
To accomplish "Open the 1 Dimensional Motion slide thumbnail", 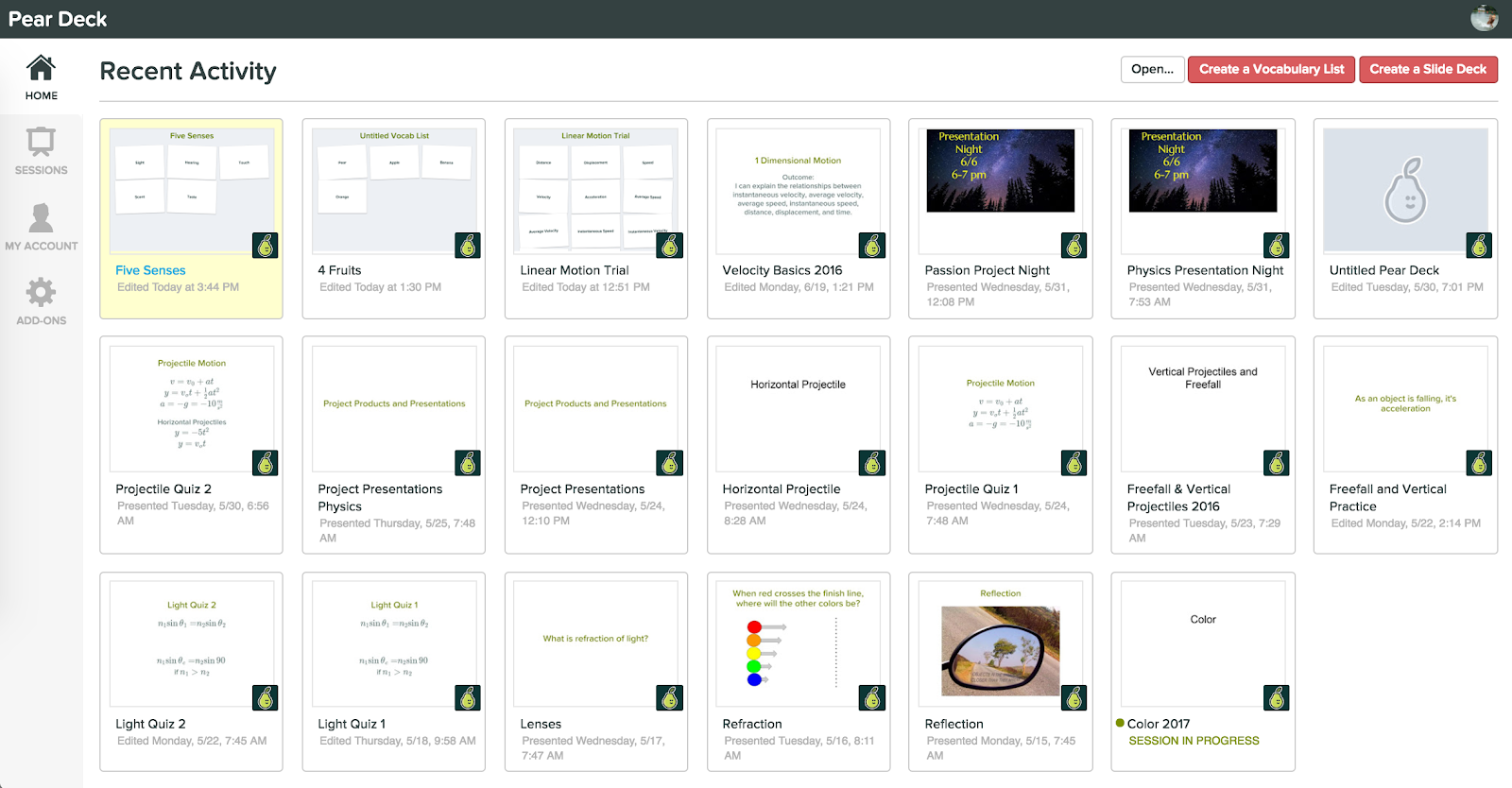I will coord(799,191).
